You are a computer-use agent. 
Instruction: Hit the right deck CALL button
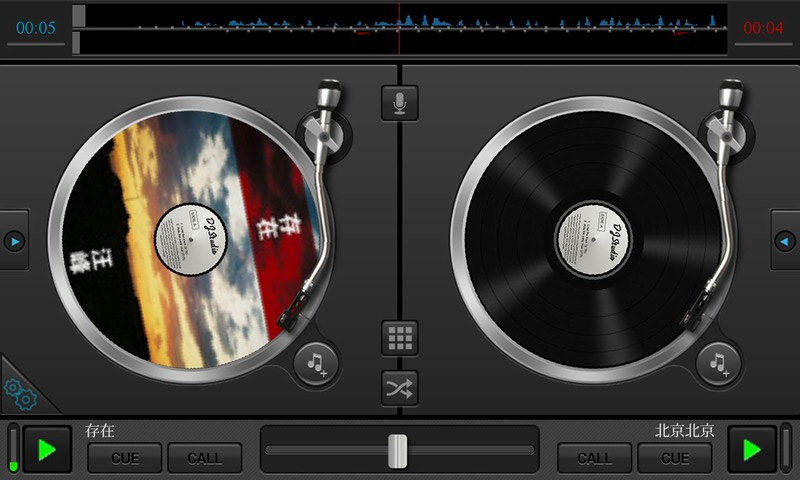[x=594, y=458]
